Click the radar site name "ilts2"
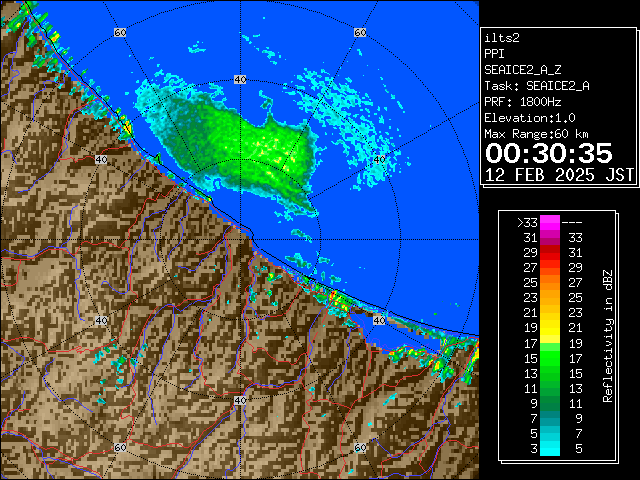Image resolution: width=640 pixels, height=480 pixels. tap(502, 38)
